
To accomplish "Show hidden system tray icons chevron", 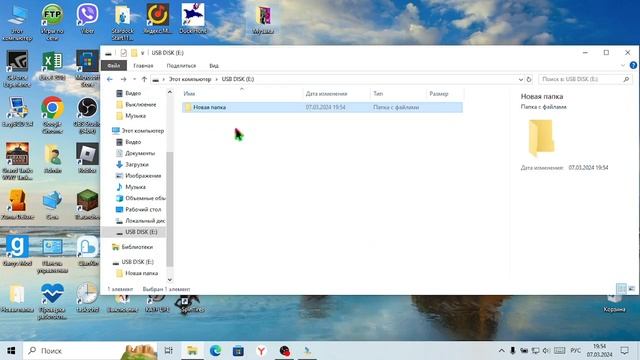I will pyautogui.click(x=501, y=351).
